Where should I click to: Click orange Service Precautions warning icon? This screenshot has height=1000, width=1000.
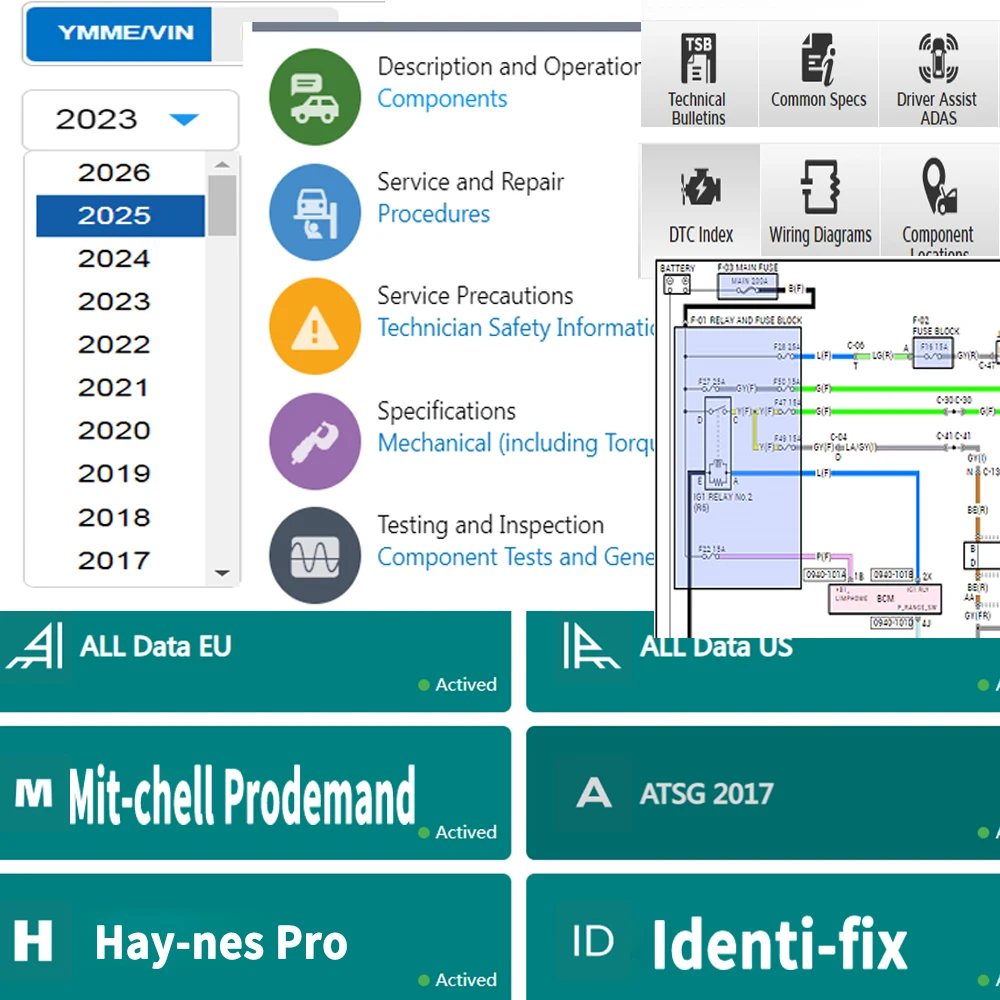(315, 326)
